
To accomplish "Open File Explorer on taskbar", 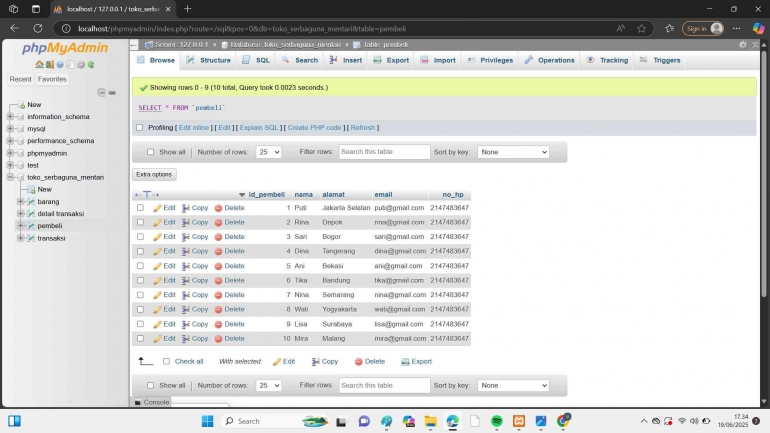I will point(431,421).
